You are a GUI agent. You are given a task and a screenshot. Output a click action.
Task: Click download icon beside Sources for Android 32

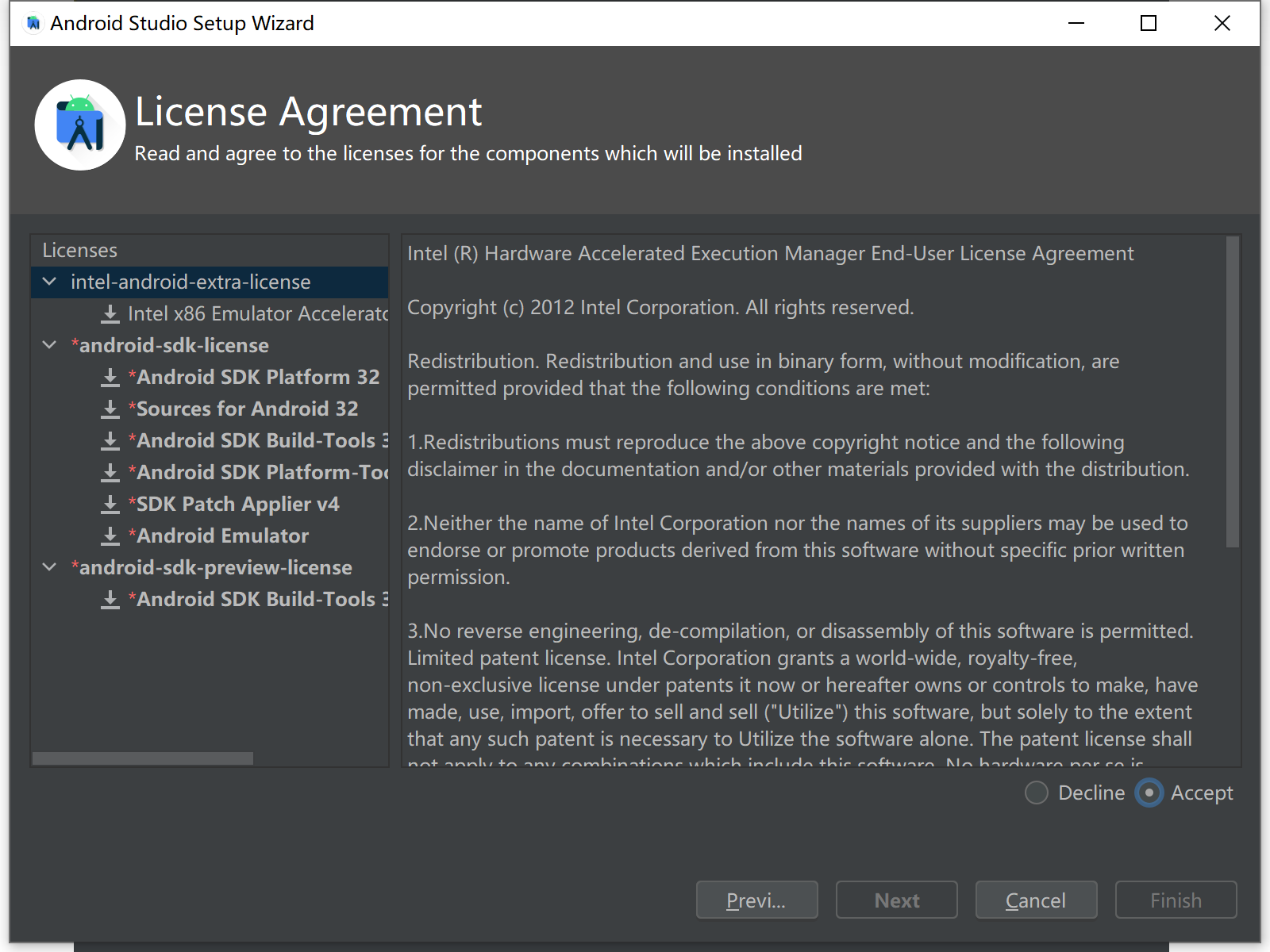(x=110, y=409)
